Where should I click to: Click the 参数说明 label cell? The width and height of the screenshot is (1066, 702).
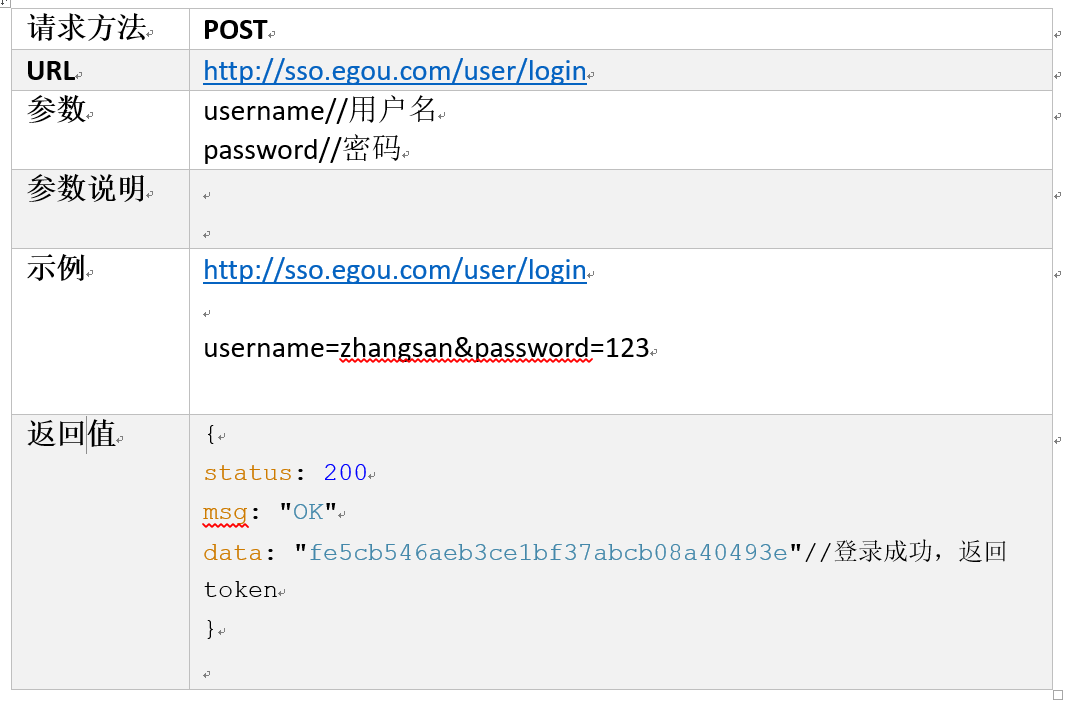pos(101,209)
